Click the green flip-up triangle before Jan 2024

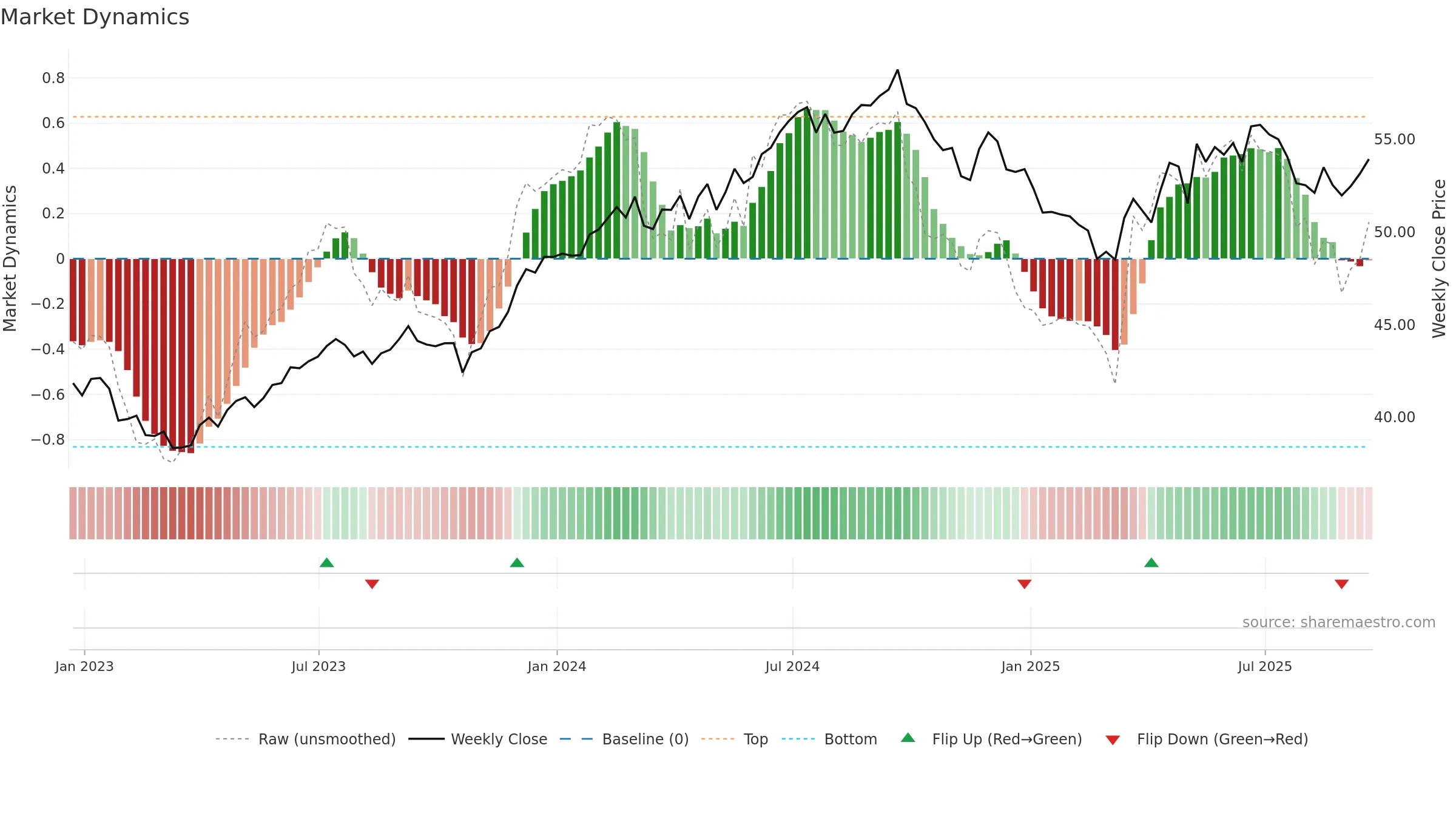517,562
